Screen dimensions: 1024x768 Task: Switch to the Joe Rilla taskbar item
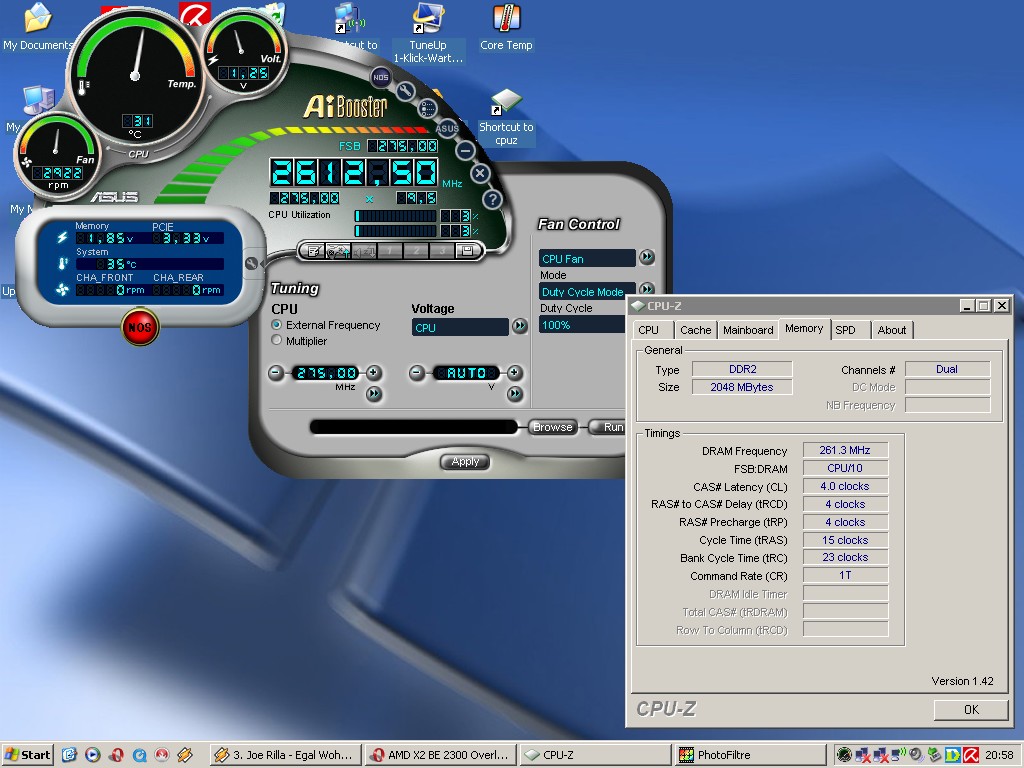pos(285,755)
